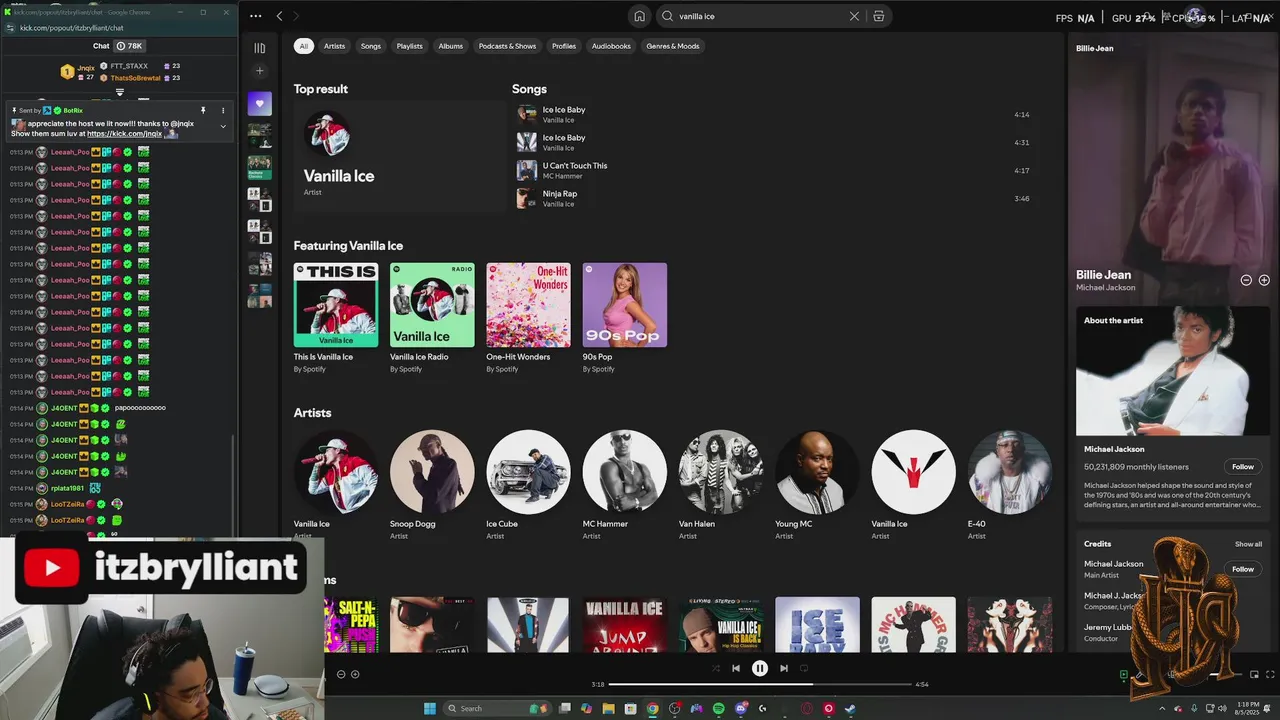Seek using the song progress bar

click(760, 684)
